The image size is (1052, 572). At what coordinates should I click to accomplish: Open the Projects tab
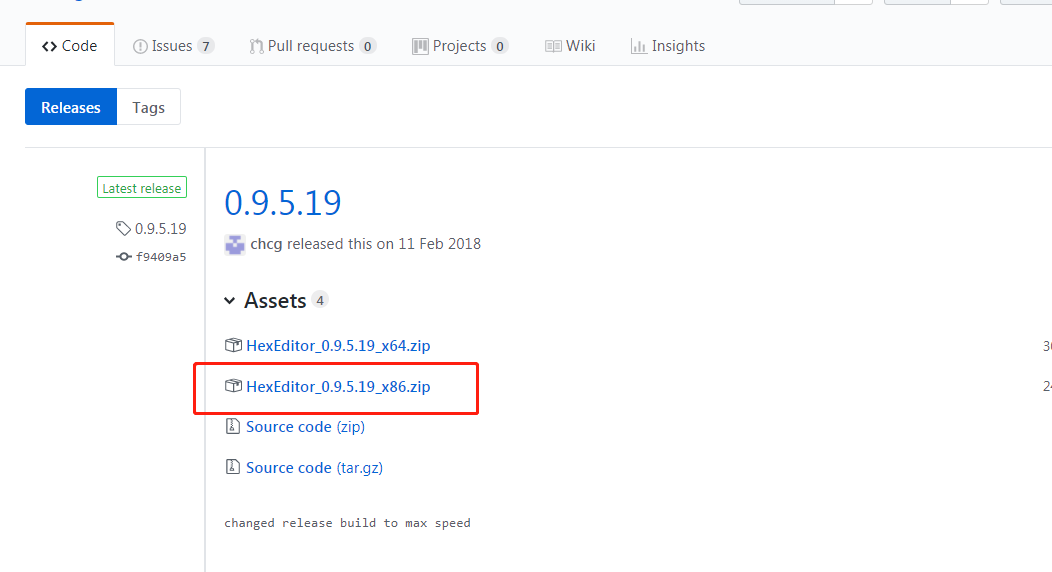460,46
